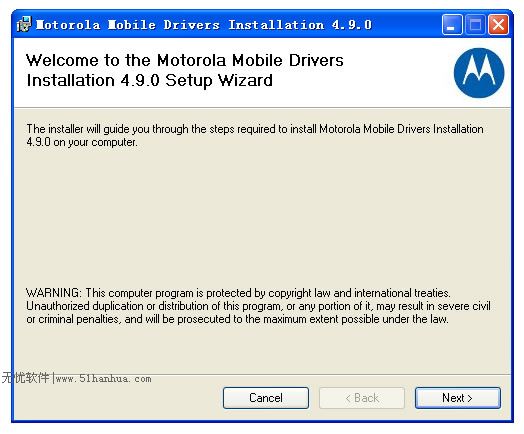Click the round blue Motorola logo

[x=479, y=73]
